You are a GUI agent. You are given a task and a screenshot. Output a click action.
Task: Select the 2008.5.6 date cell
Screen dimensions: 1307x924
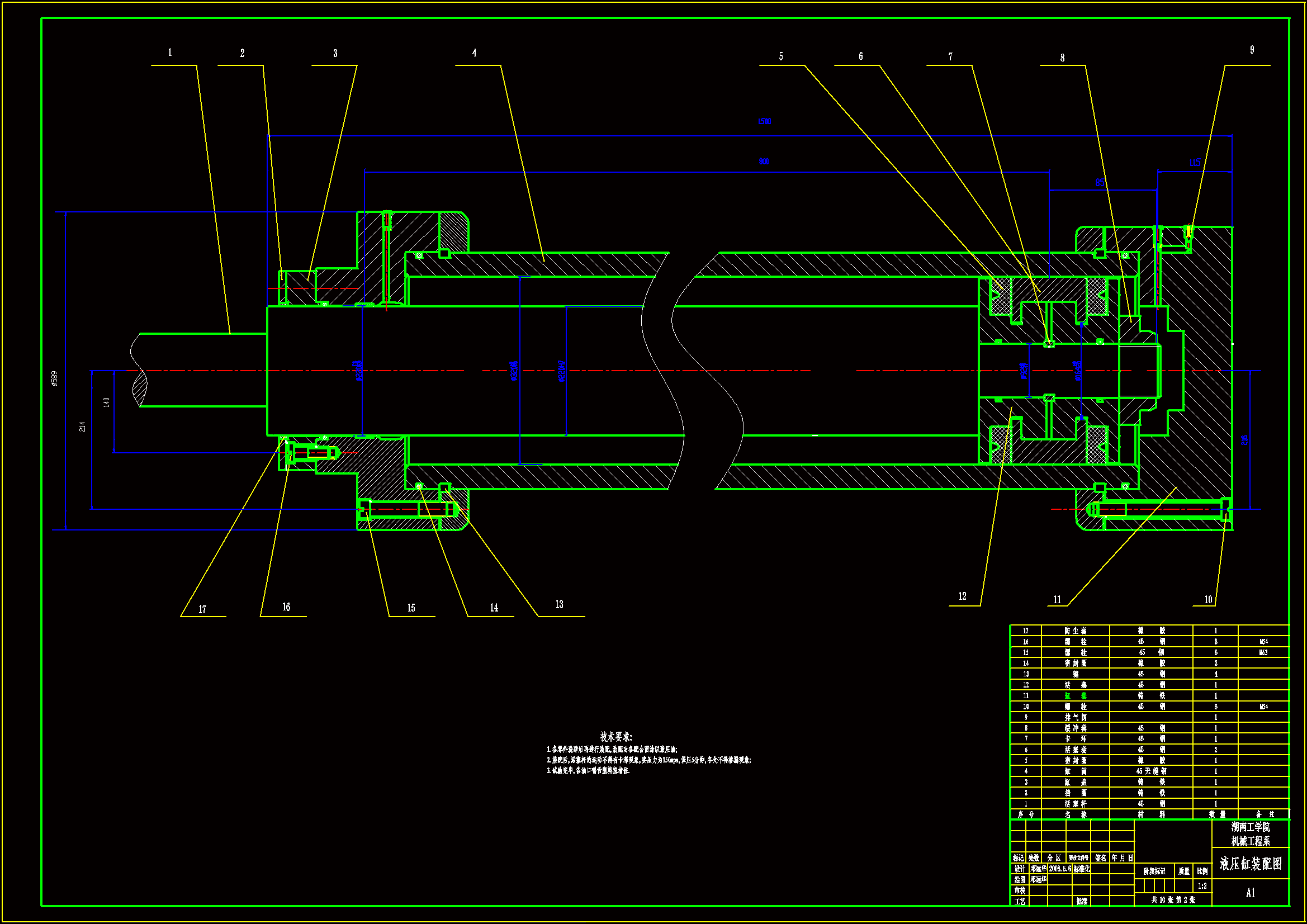pos(1060,869)
